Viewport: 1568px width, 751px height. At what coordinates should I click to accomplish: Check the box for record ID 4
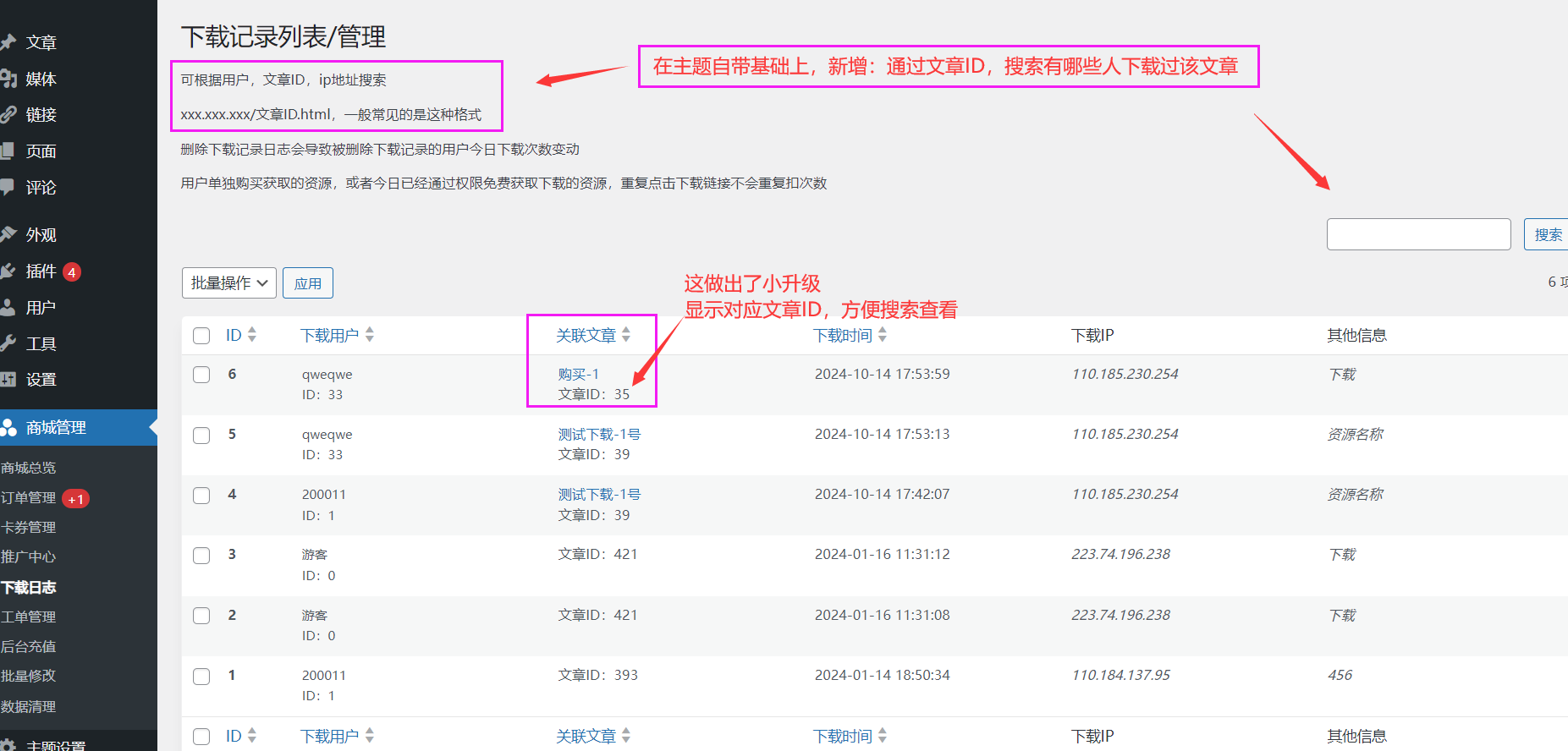(x=201, y=496)
